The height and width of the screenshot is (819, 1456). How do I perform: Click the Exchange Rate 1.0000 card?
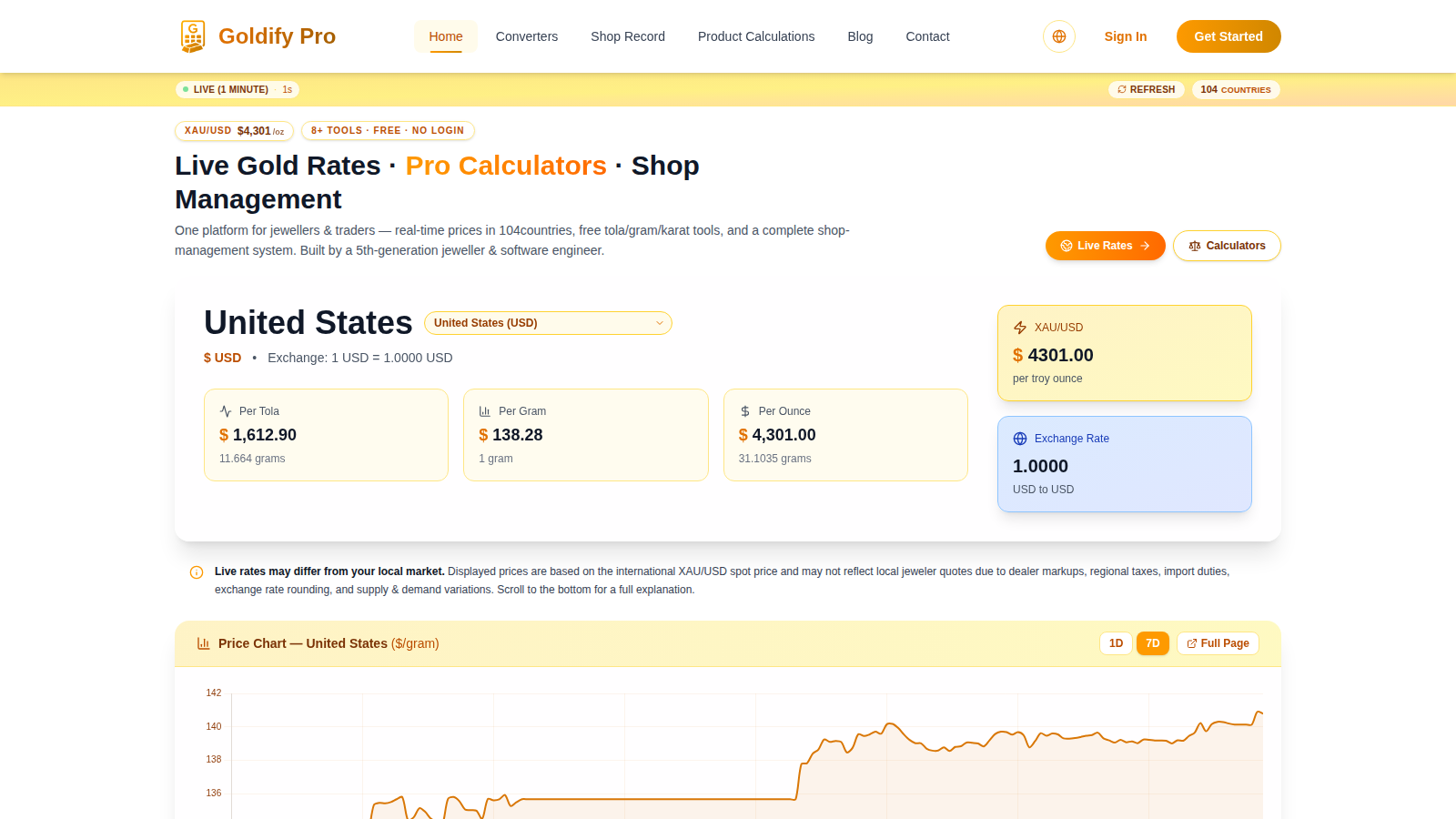tap(1125, 464)
